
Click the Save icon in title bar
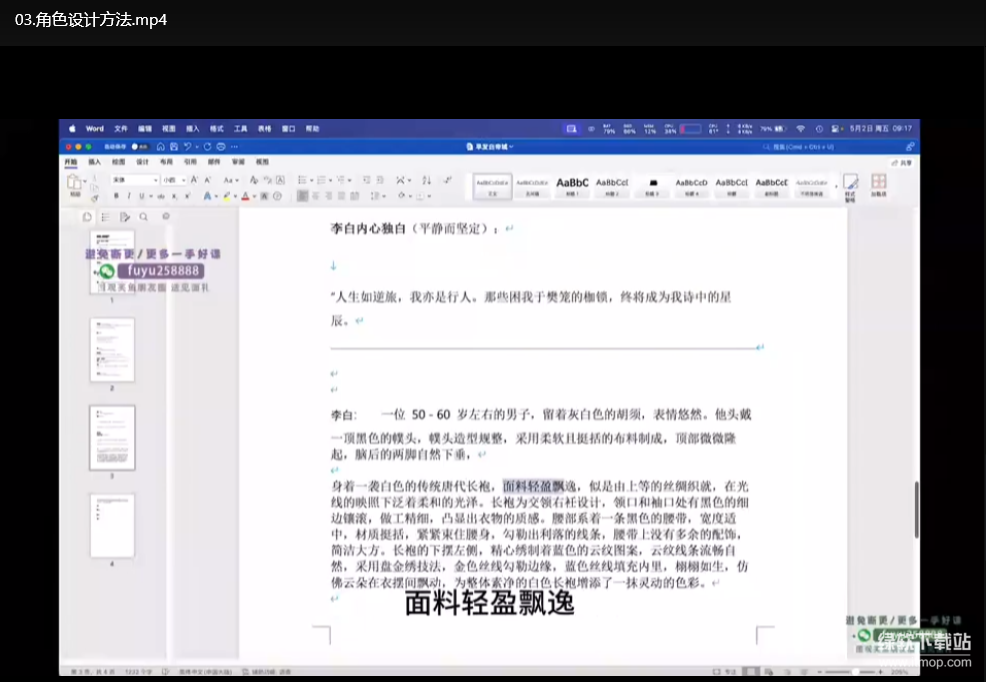174,146
